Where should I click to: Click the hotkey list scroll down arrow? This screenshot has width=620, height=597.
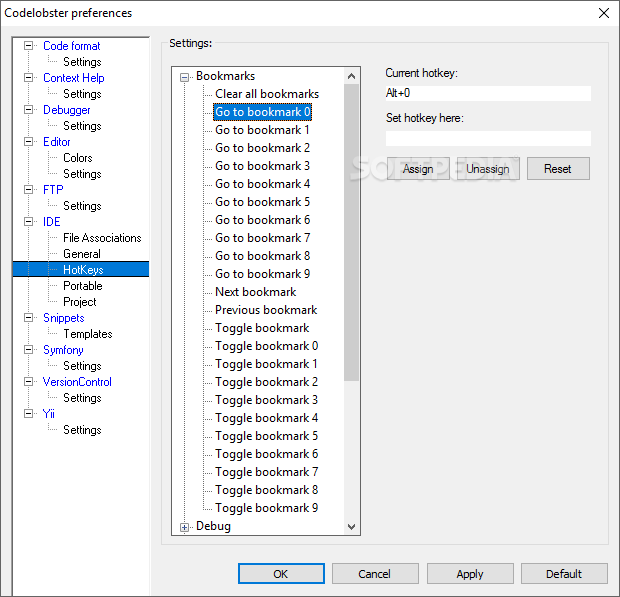(351, 527)
